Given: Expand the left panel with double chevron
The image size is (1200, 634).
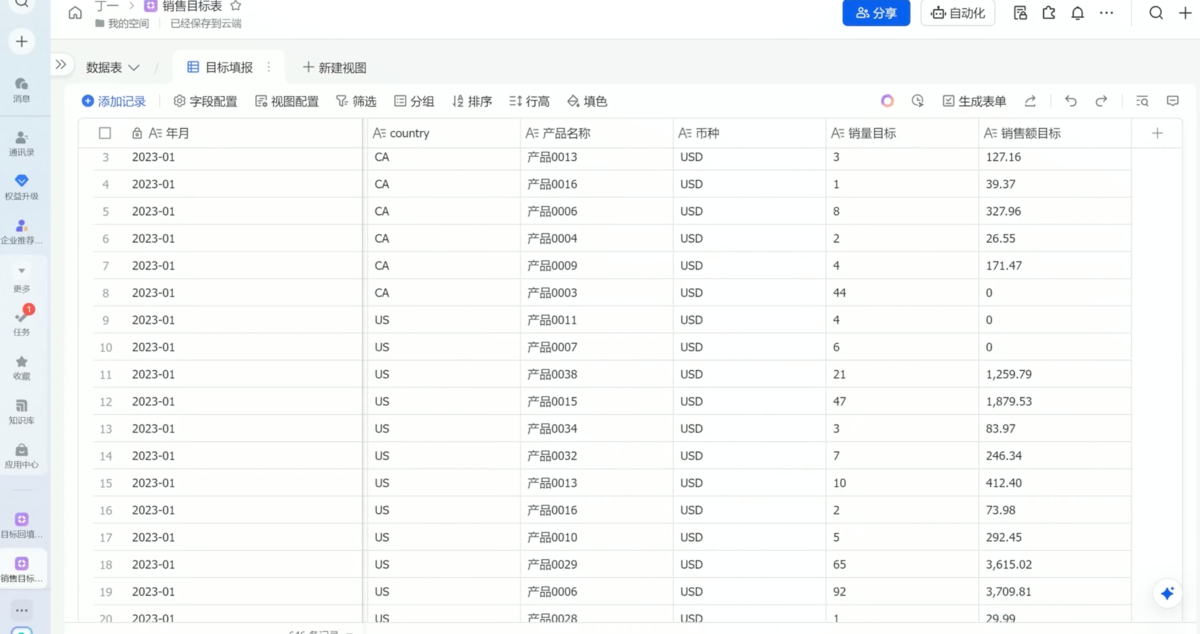Looking at the screenshot, I should tap(61, 65).
